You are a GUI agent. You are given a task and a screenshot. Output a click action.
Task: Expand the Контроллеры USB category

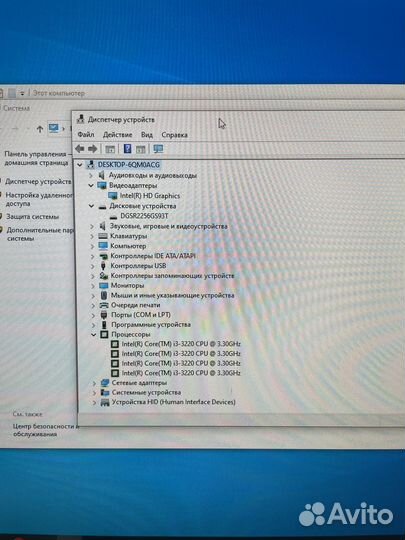coord(92,266)
